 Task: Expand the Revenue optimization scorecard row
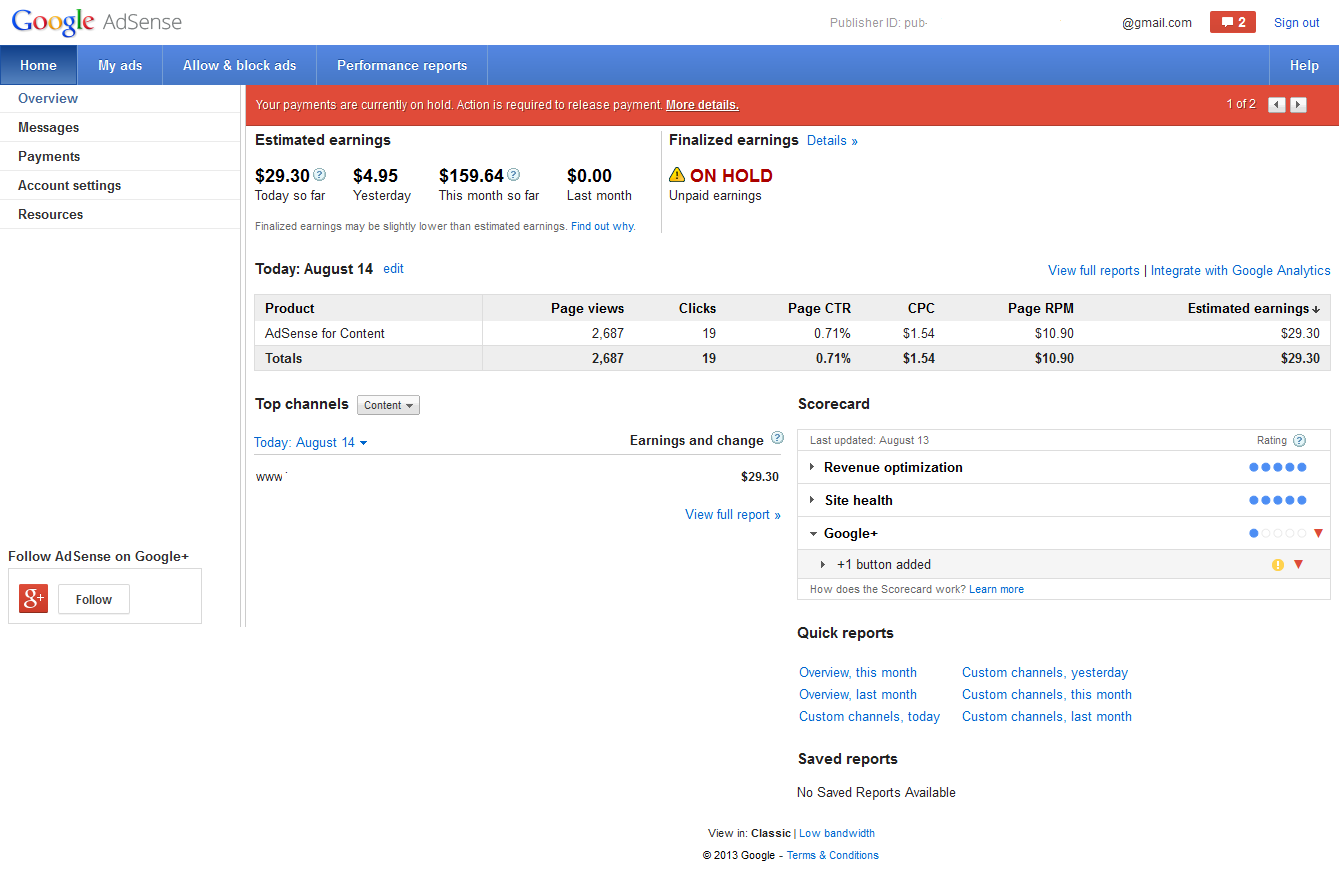point(812,467)
